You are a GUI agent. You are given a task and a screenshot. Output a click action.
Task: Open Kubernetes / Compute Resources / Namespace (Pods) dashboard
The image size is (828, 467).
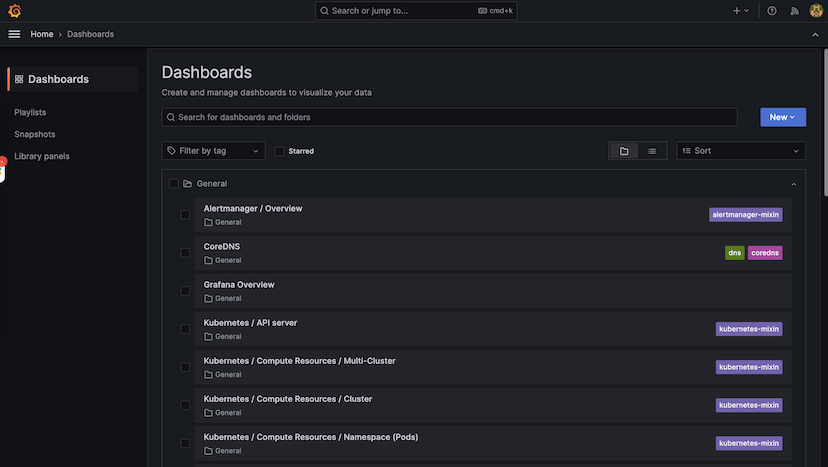click(x=311, y=437)
